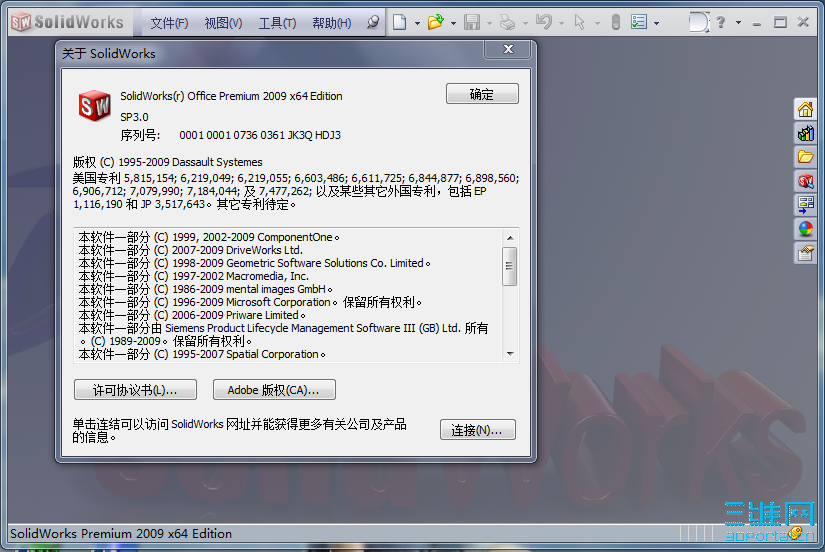Click the 许可协议书(L)... button

point(135,390)
